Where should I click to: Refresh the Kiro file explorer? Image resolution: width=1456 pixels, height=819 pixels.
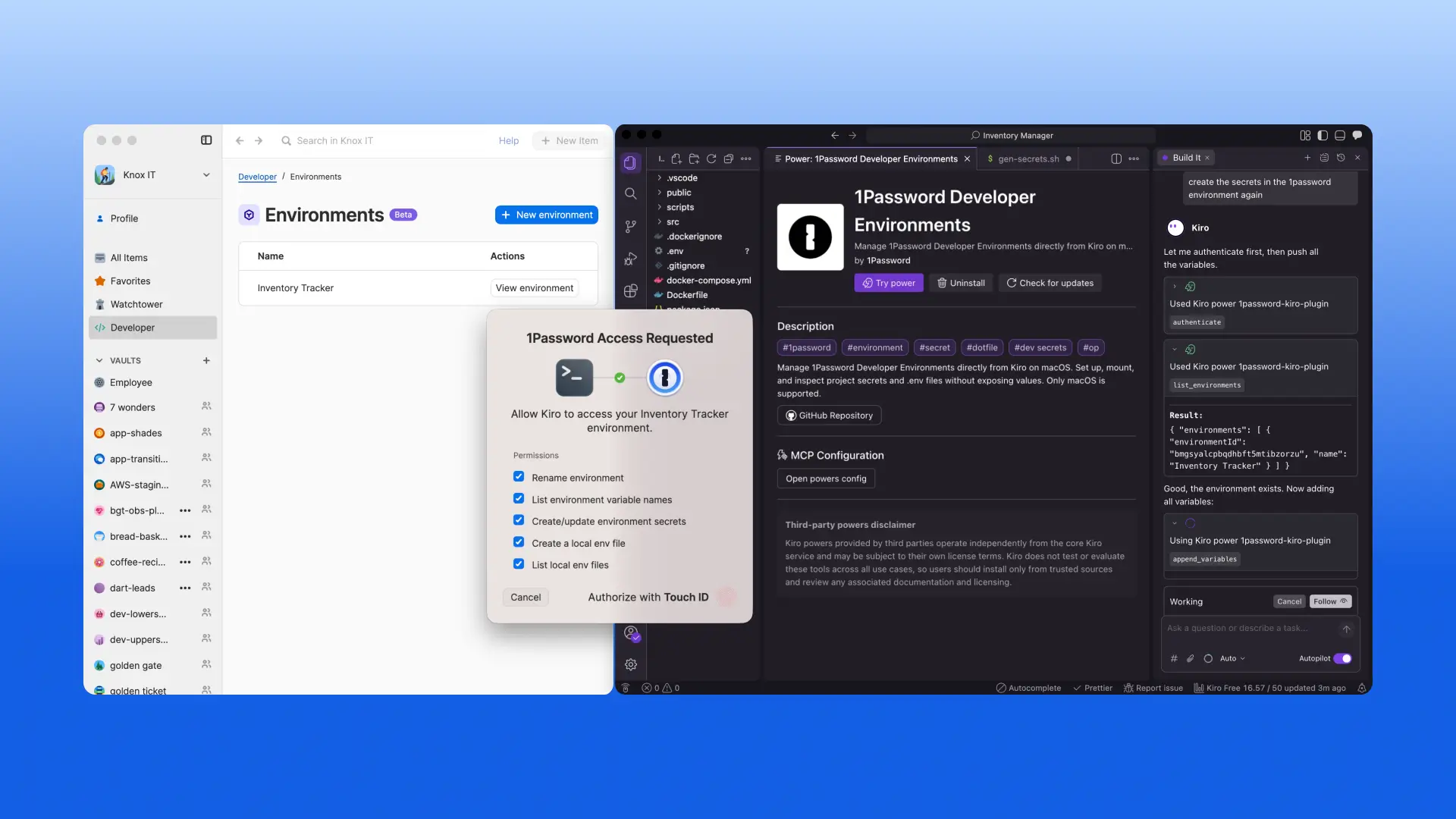[x=711, y=158]
